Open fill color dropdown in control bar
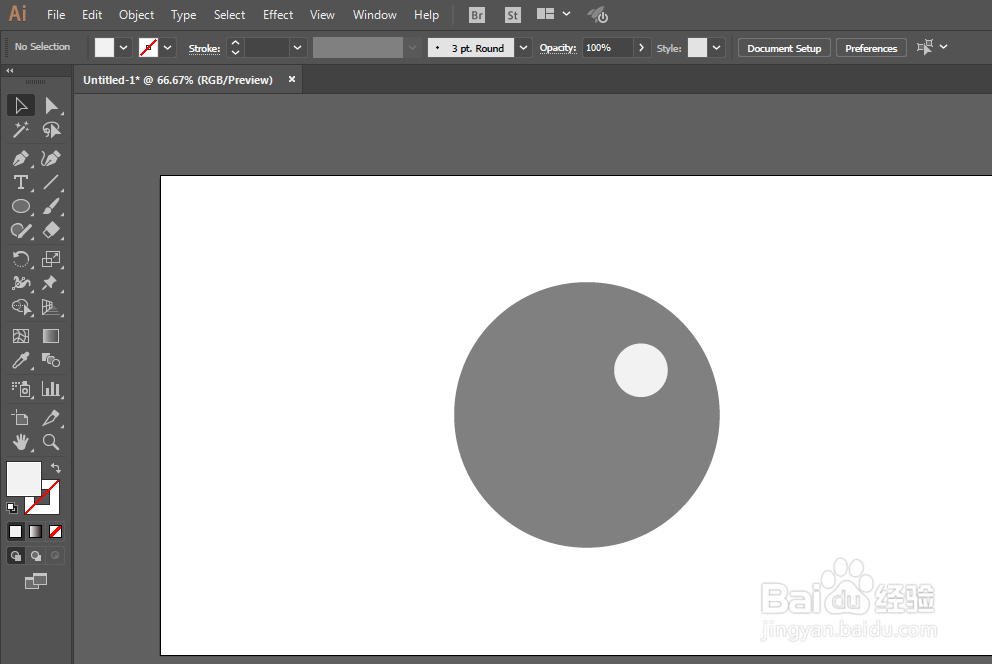The width and height of the screenshot is (992, 664). [123, 48]
